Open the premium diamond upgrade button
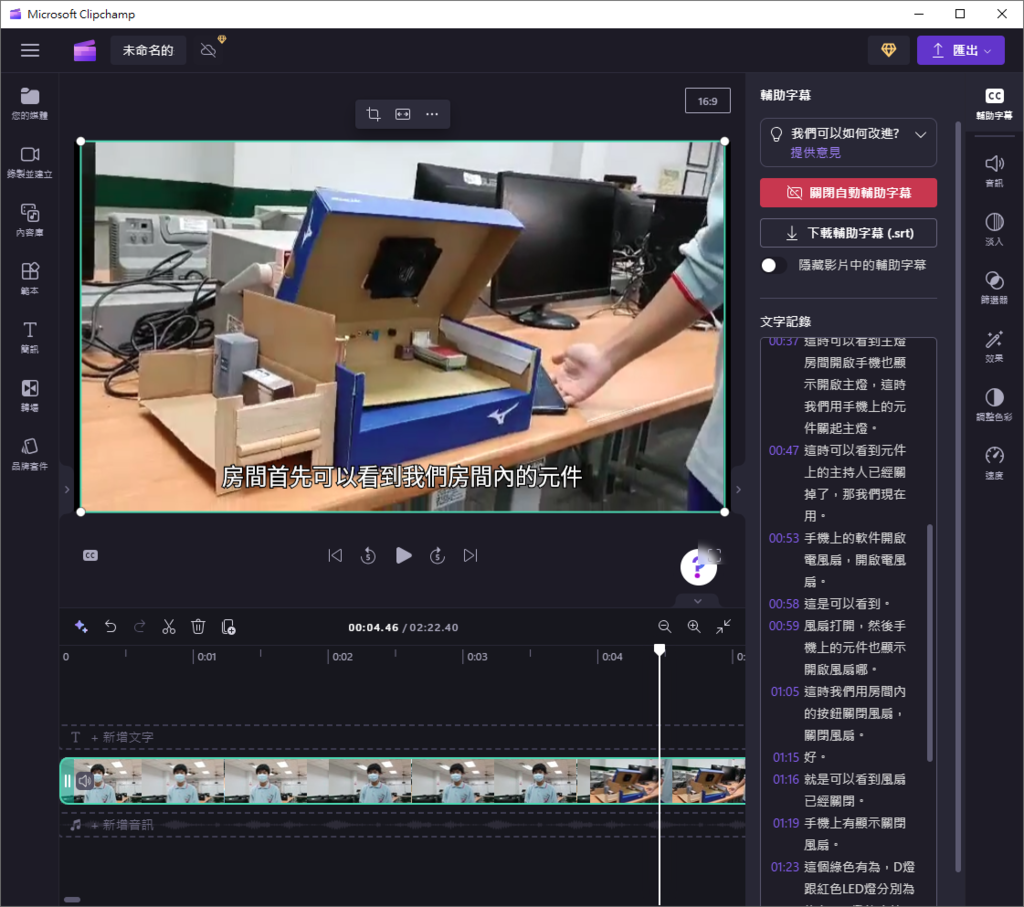 (x=888, y=50)
